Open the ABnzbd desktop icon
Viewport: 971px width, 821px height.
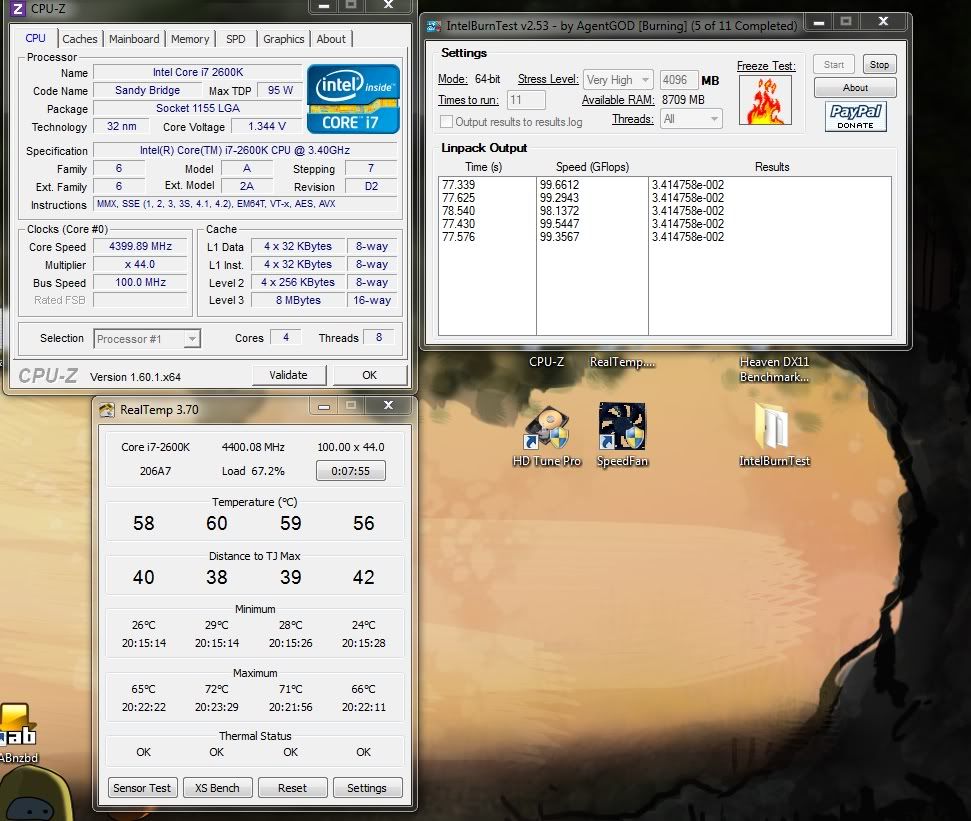click(19, 734)
